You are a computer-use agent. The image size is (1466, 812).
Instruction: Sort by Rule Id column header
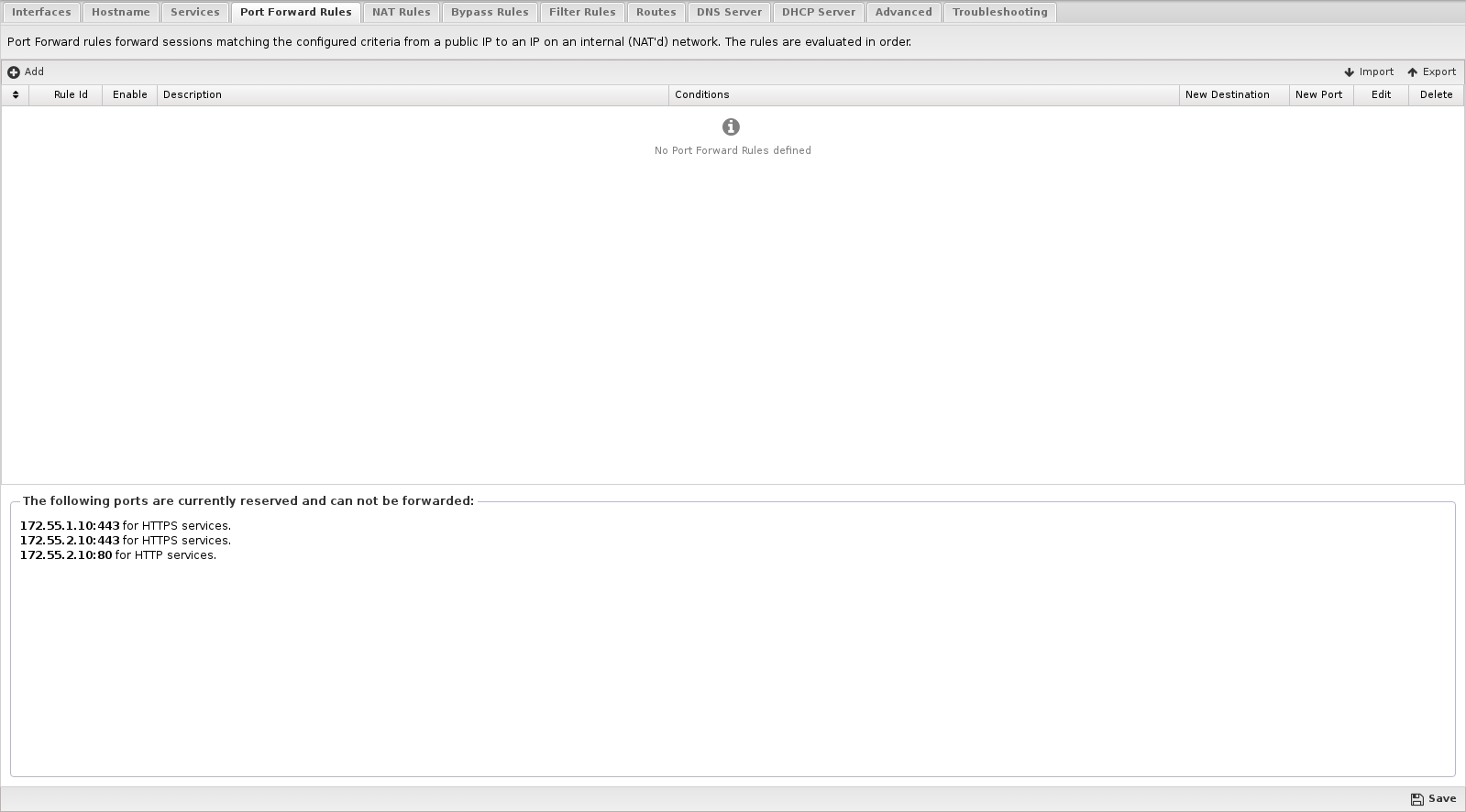66,94
